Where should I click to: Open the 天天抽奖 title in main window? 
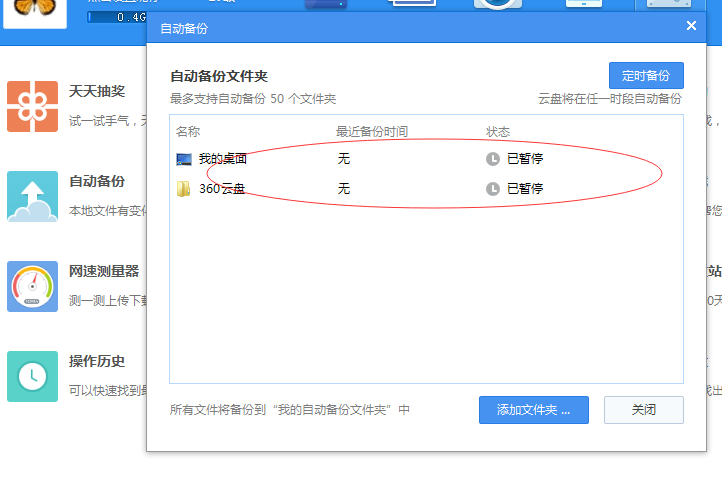tap(97, 91)
